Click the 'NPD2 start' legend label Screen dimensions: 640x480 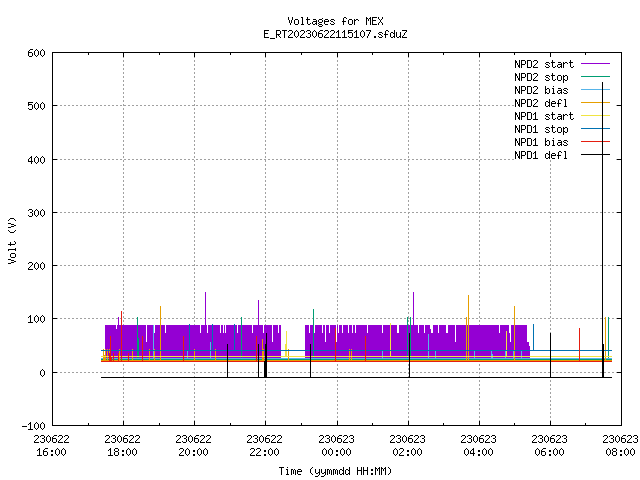click(544, 64)
